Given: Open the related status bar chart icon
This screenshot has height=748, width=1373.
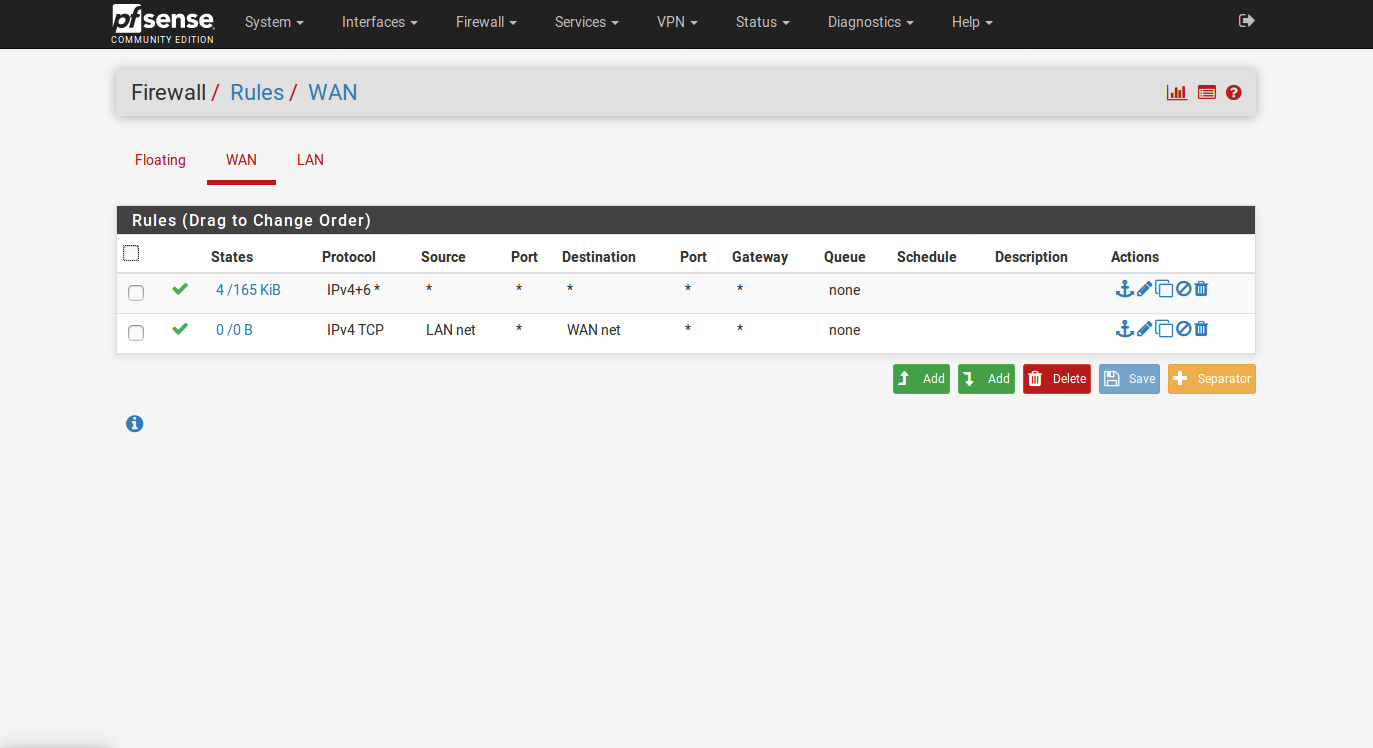Looking at the screenshot, I should (1176, 93).
